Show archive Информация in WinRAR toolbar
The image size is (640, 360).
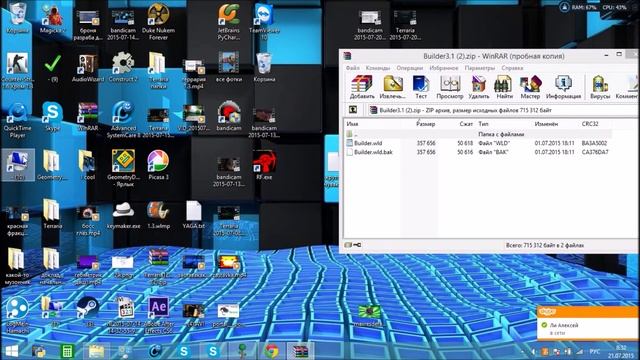(x=563, y=87)
